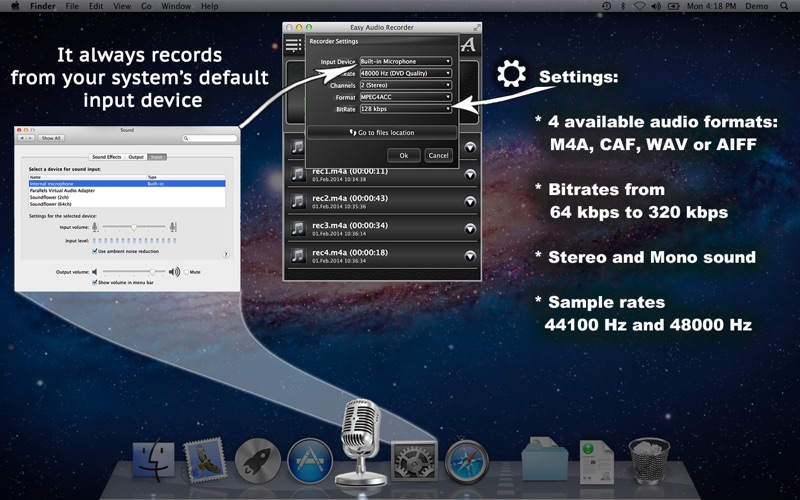800x500 pixels.
Task: Click the music note icon for rec3.m4a
Action: click(x=297, y=229)
